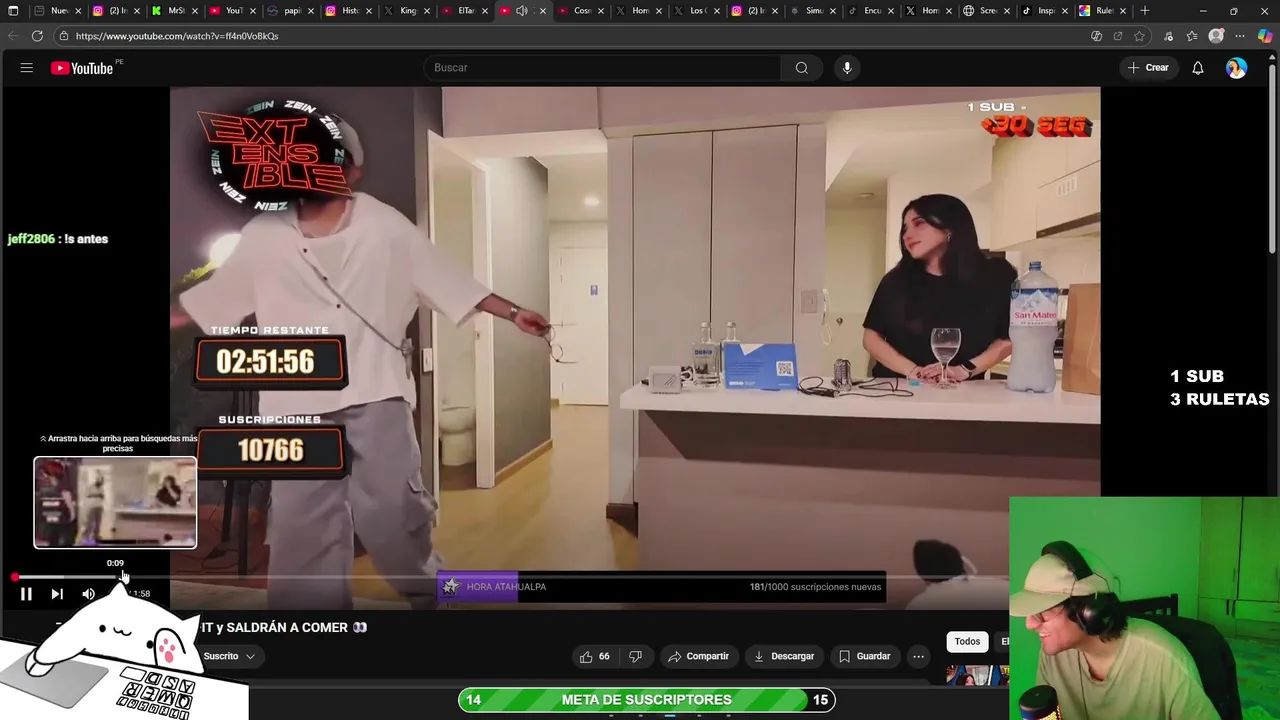Image resolution: width=1280 pixels, height=720 pixels.
Task: Switch to the Cosm browser tab
Action: 580,11
